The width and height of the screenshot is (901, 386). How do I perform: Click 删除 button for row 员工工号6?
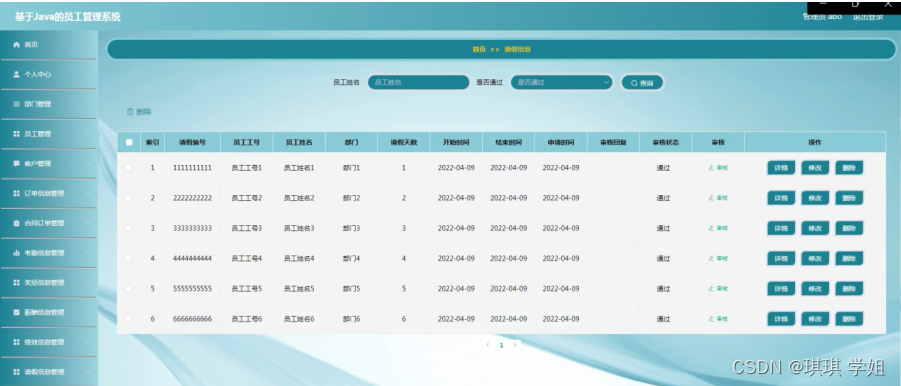[x=849, y=319]
